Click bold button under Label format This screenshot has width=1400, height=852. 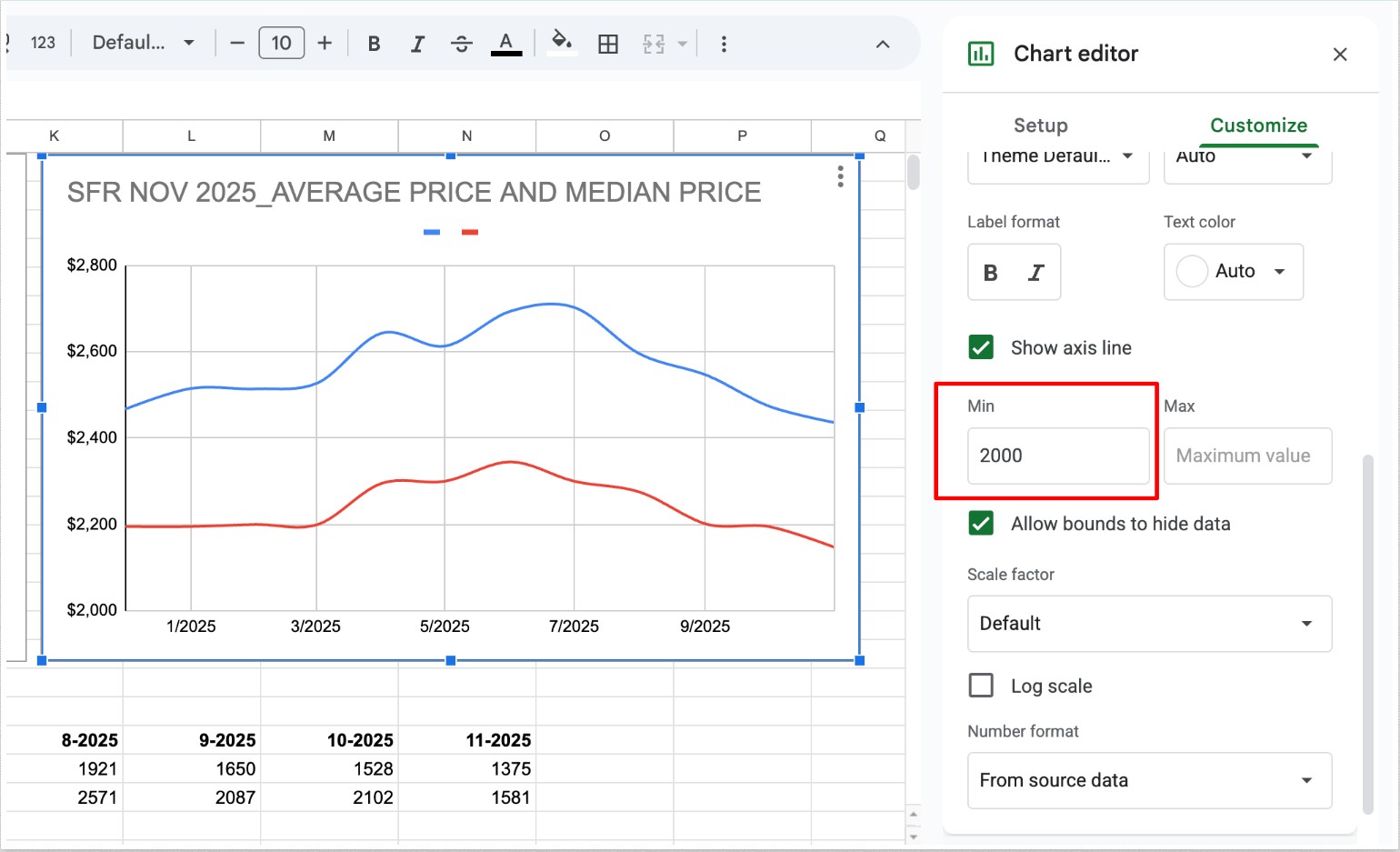pos(991,273)
